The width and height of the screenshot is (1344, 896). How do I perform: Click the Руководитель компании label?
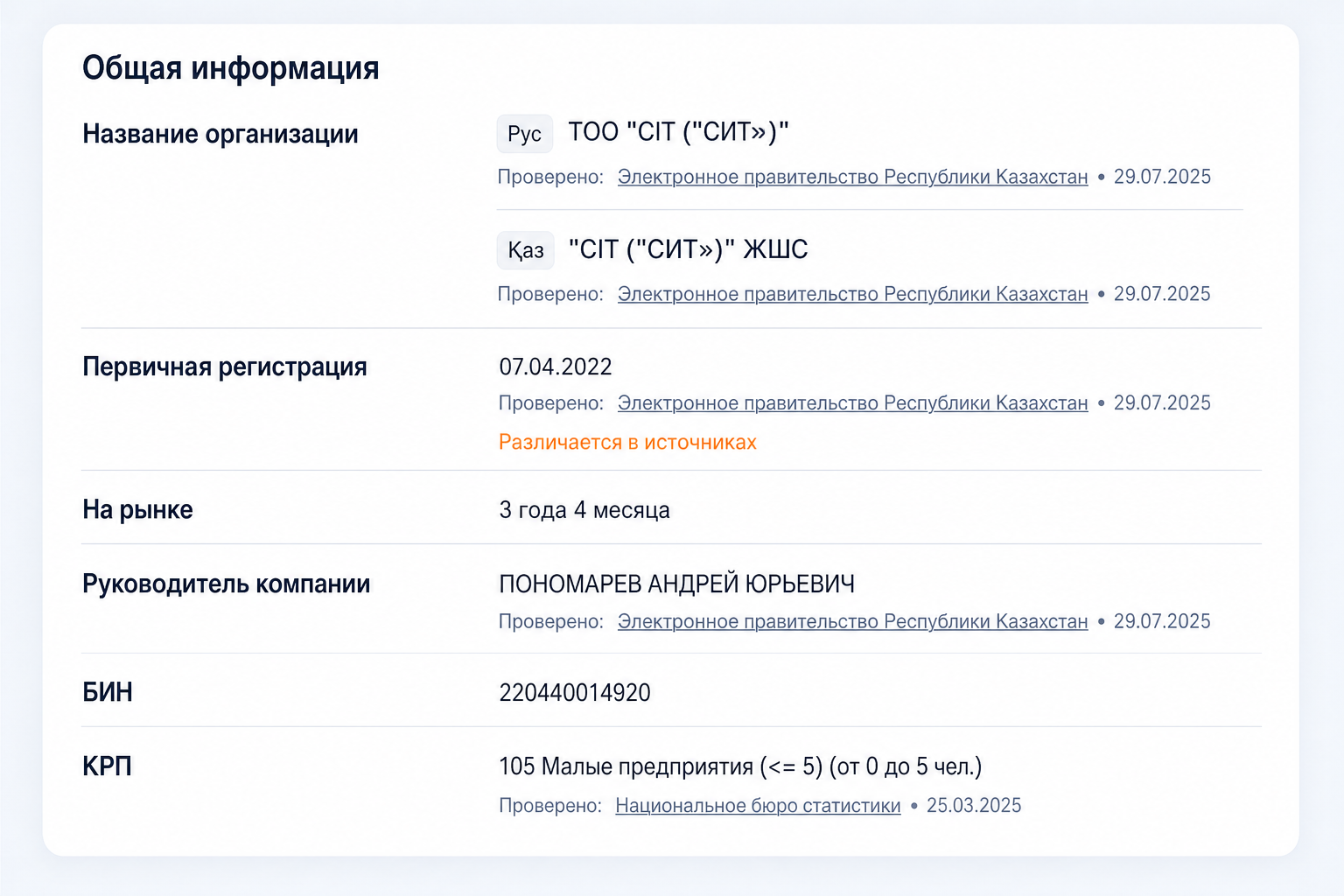pos(227,584)
